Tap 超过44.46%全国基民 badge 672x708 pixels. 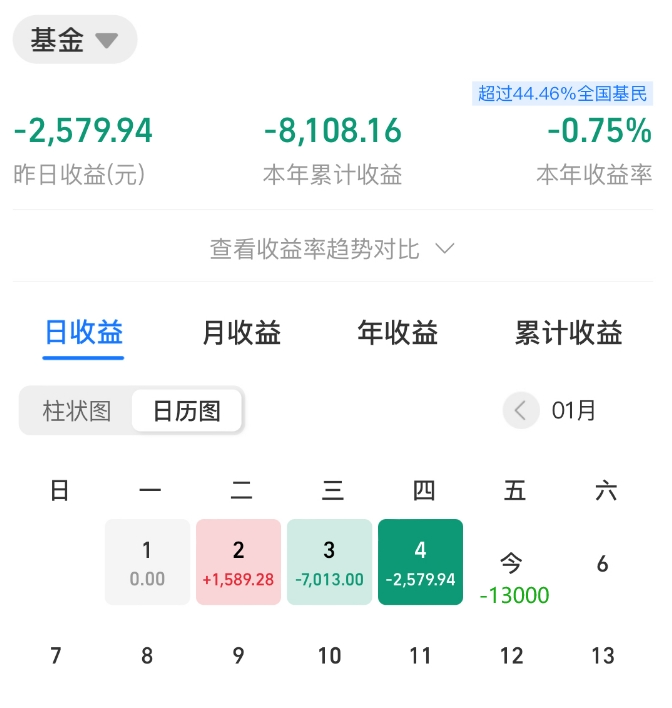click(x=562, y=93)
